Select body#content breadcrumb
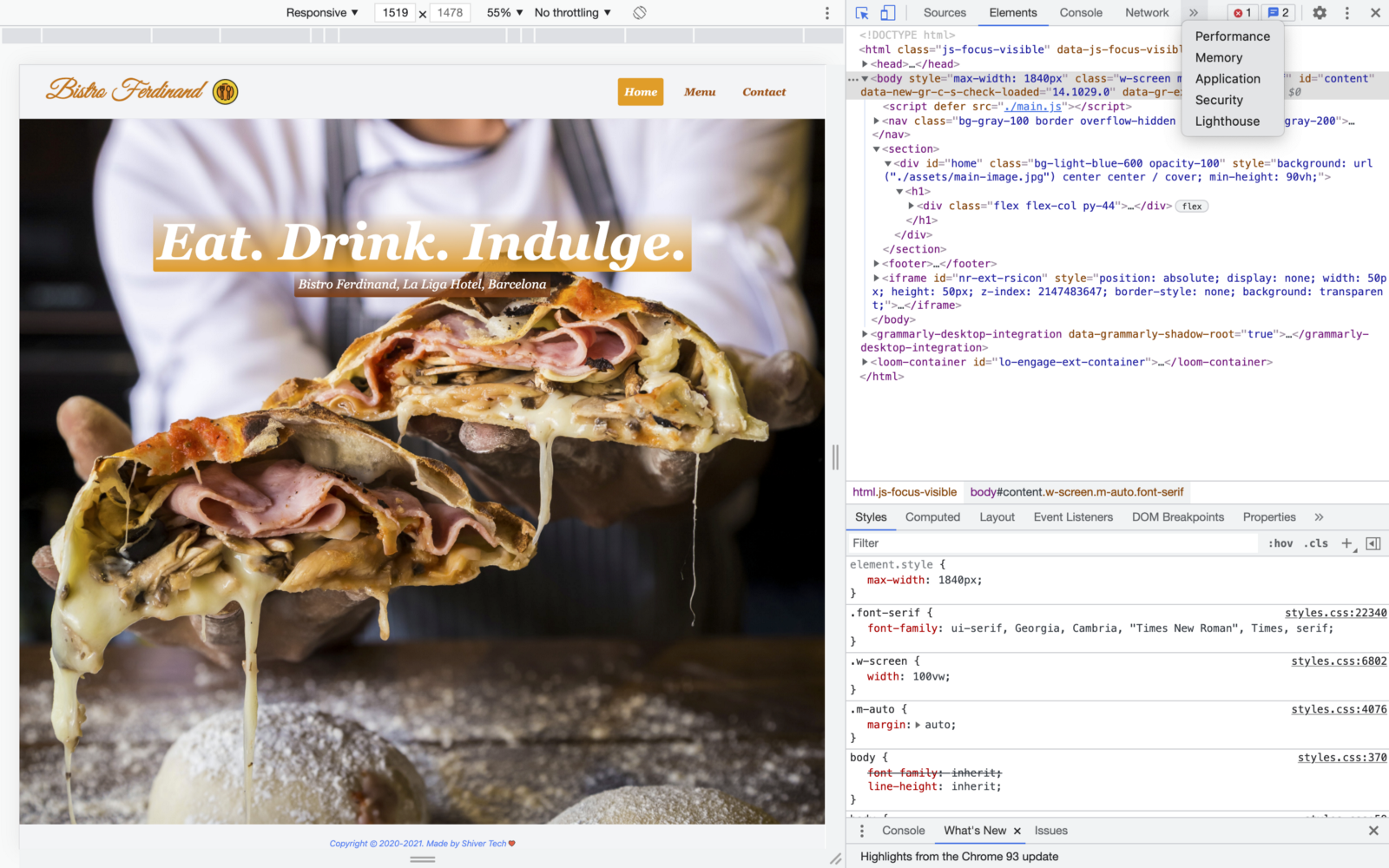The height and width of the screenshot is (868, 1389). (x=1076, y=492)
